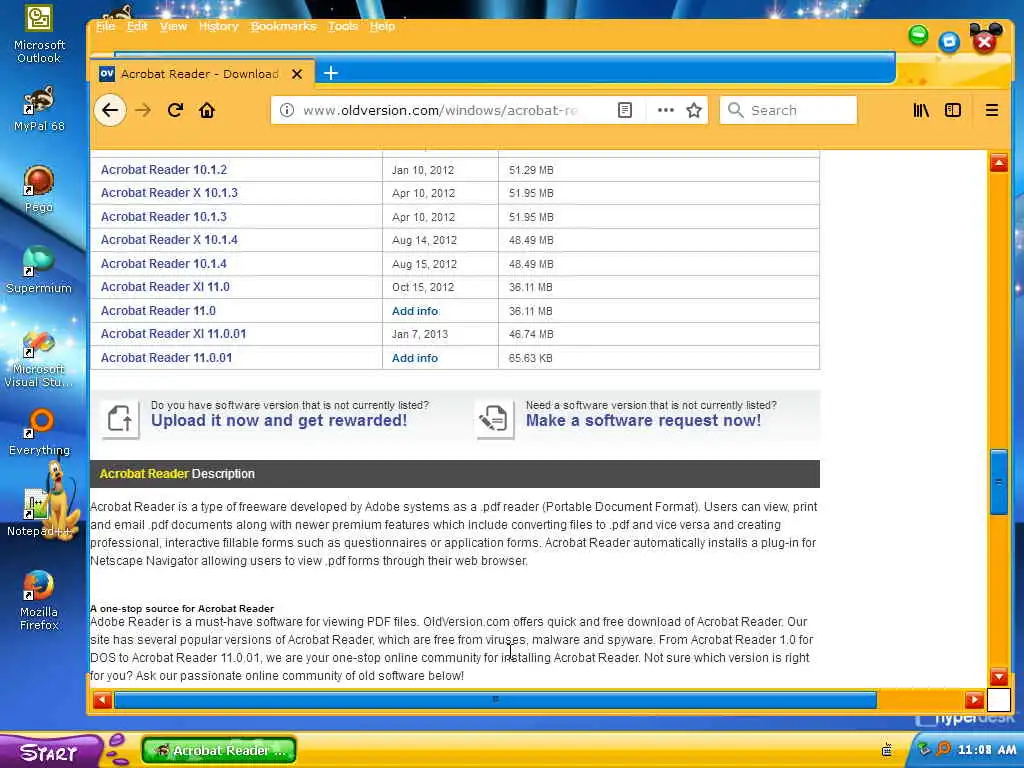Open Acrobat Reader 10.1.4 link
Viewport: 1024px width, 768px height.
pyautogui.click(x=164, y=264)
